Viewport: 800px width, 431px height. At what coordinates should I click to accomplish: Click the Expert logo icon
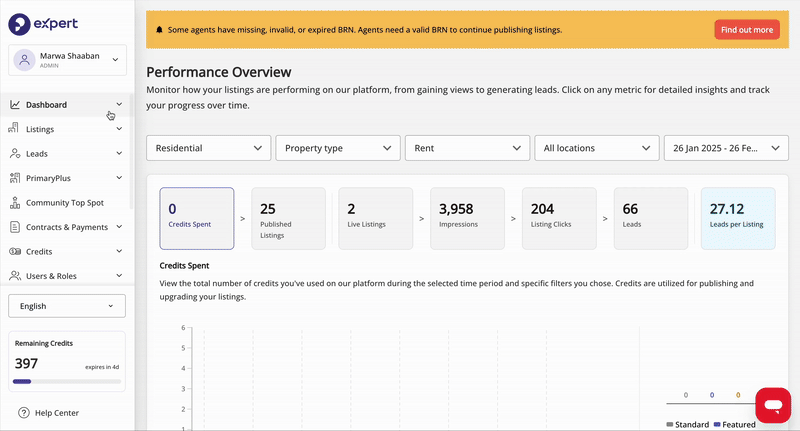tap(19, 24)
